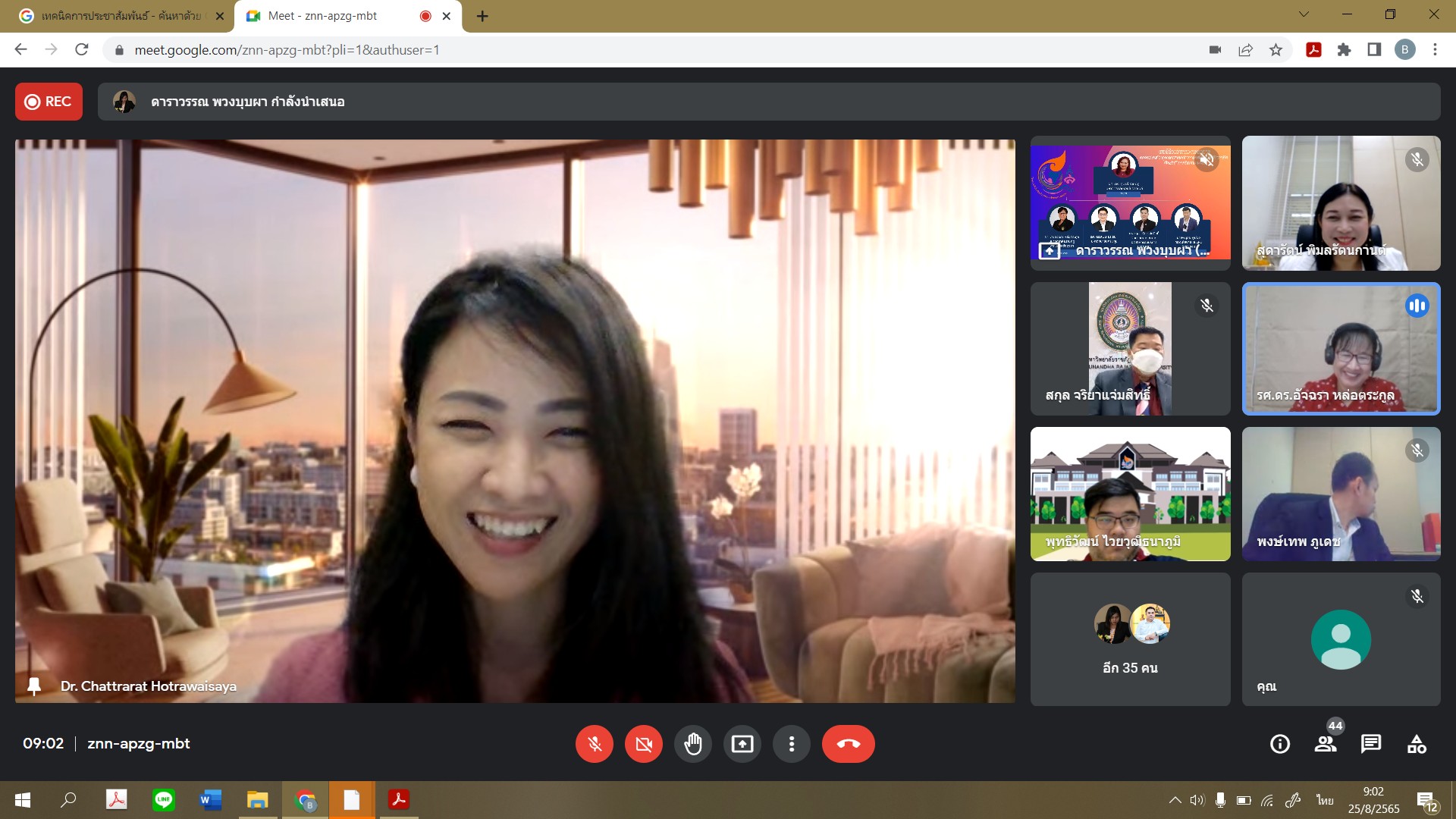Raise hand in the meeting
Screen dimensions: 1456x819
pos(692,744)
